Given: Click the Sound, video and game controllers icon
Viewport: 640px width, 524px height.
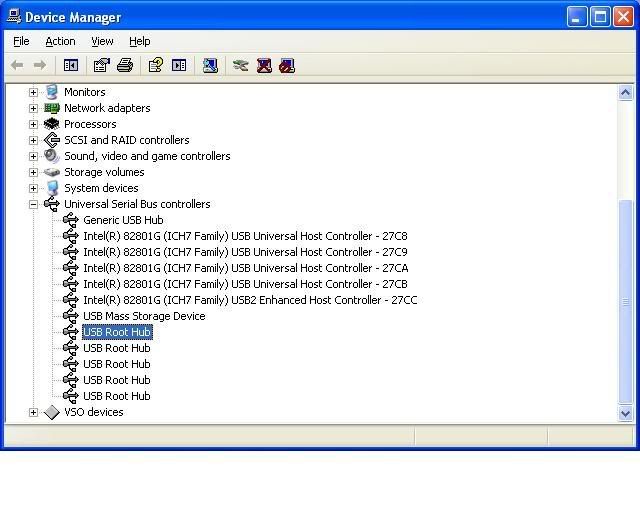Looking at the screenshot, I should tap(52, 156).
